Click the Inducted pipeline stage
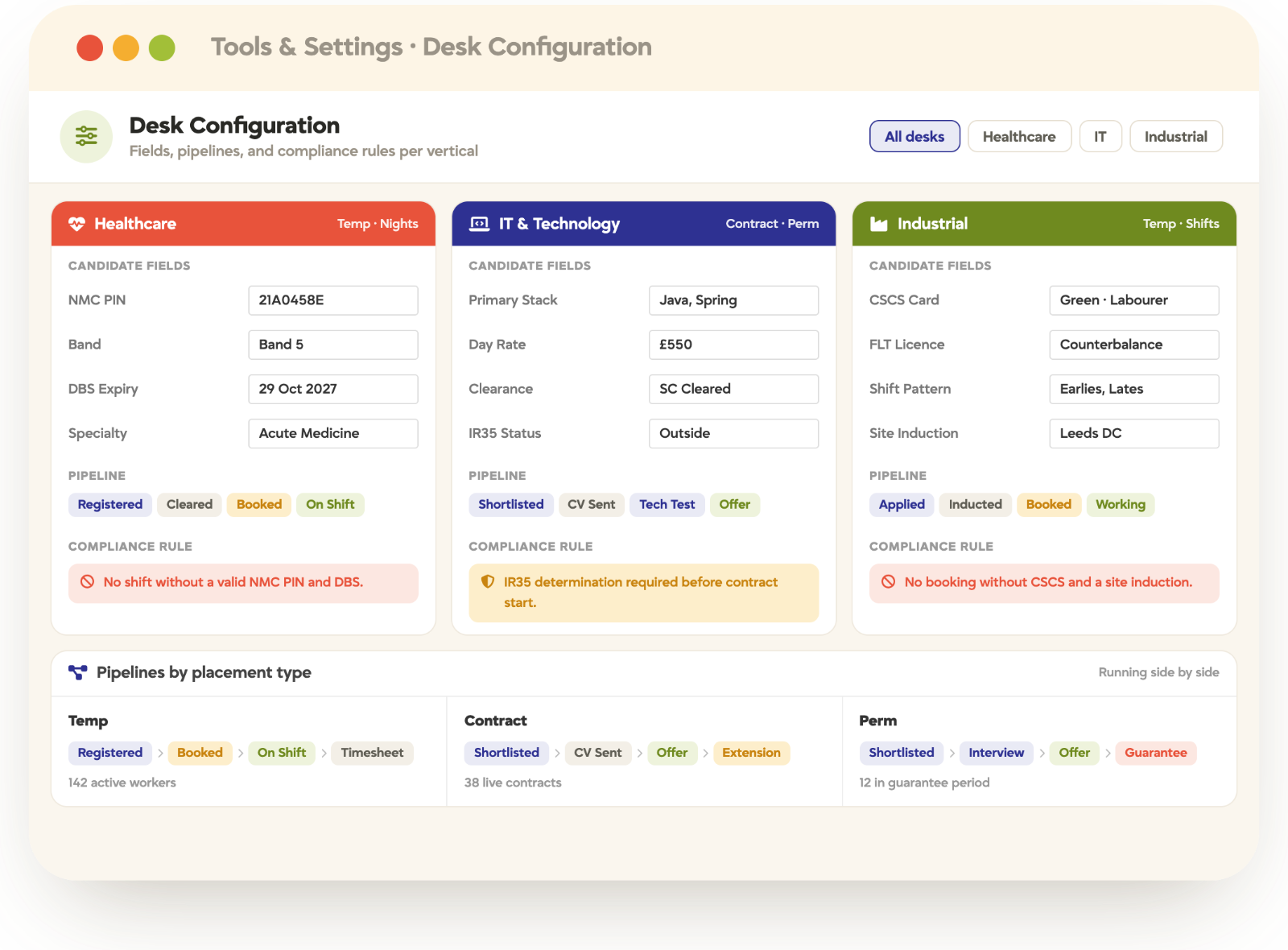 pyautogui.click(x=975, y=505)
